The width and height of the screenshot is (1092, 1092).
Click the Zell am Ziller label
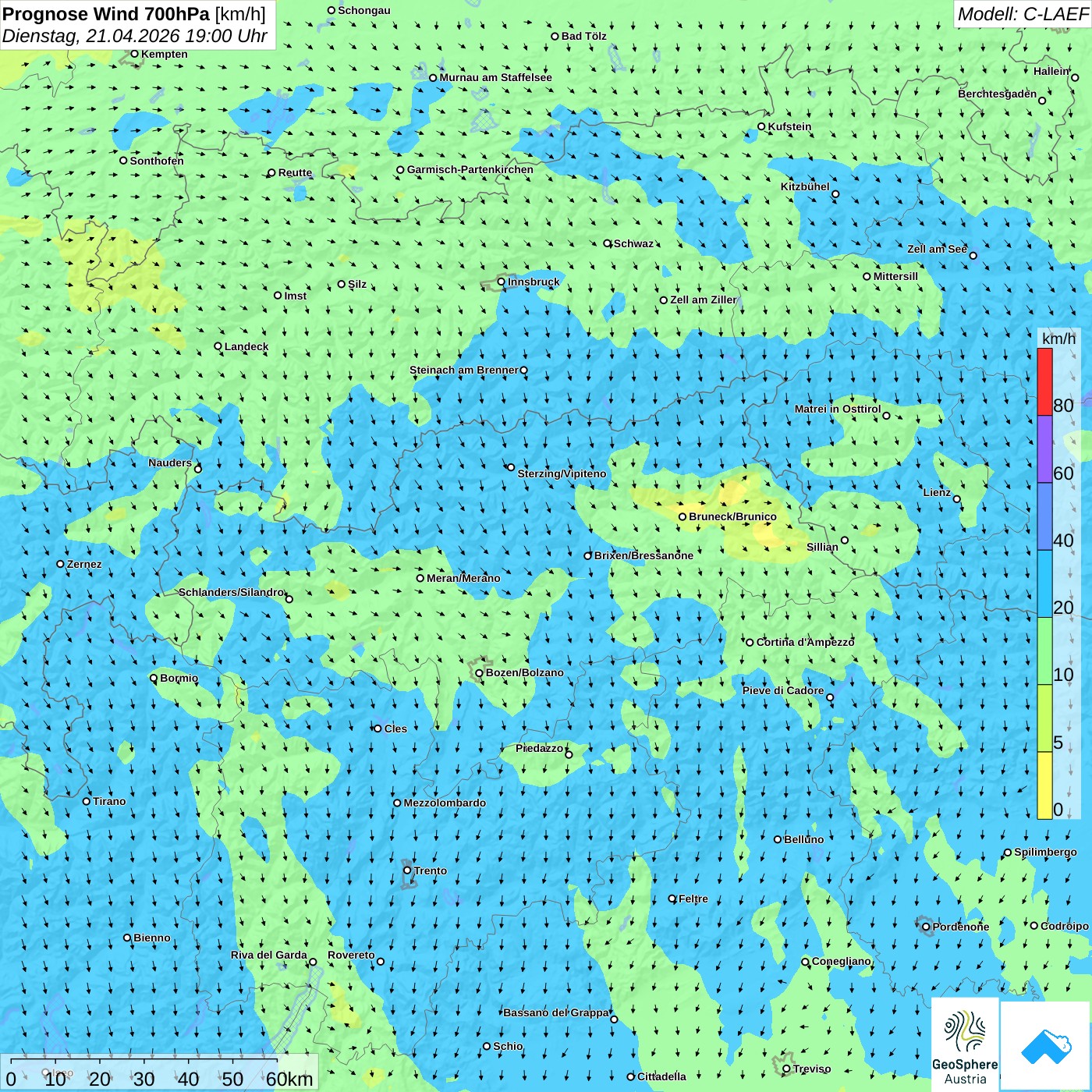point(704,300)
